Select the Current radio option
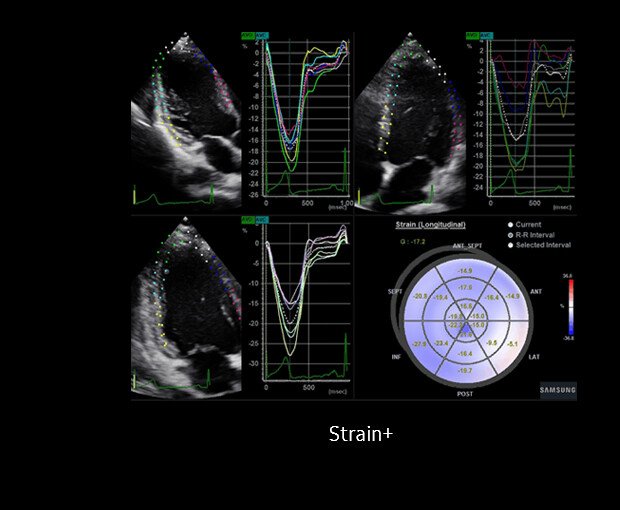 tap(510, 225)
